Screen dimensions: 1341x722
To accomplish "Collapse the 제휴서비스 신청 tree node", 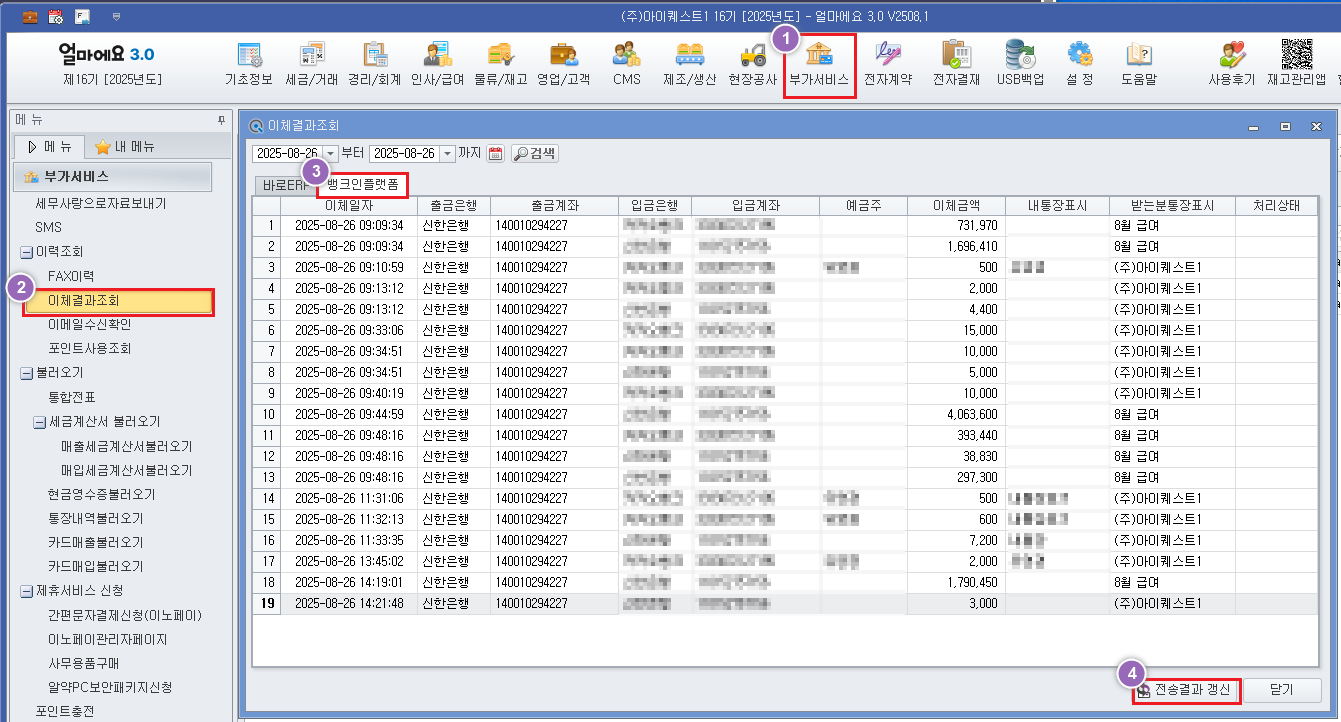I will (26, 591).
